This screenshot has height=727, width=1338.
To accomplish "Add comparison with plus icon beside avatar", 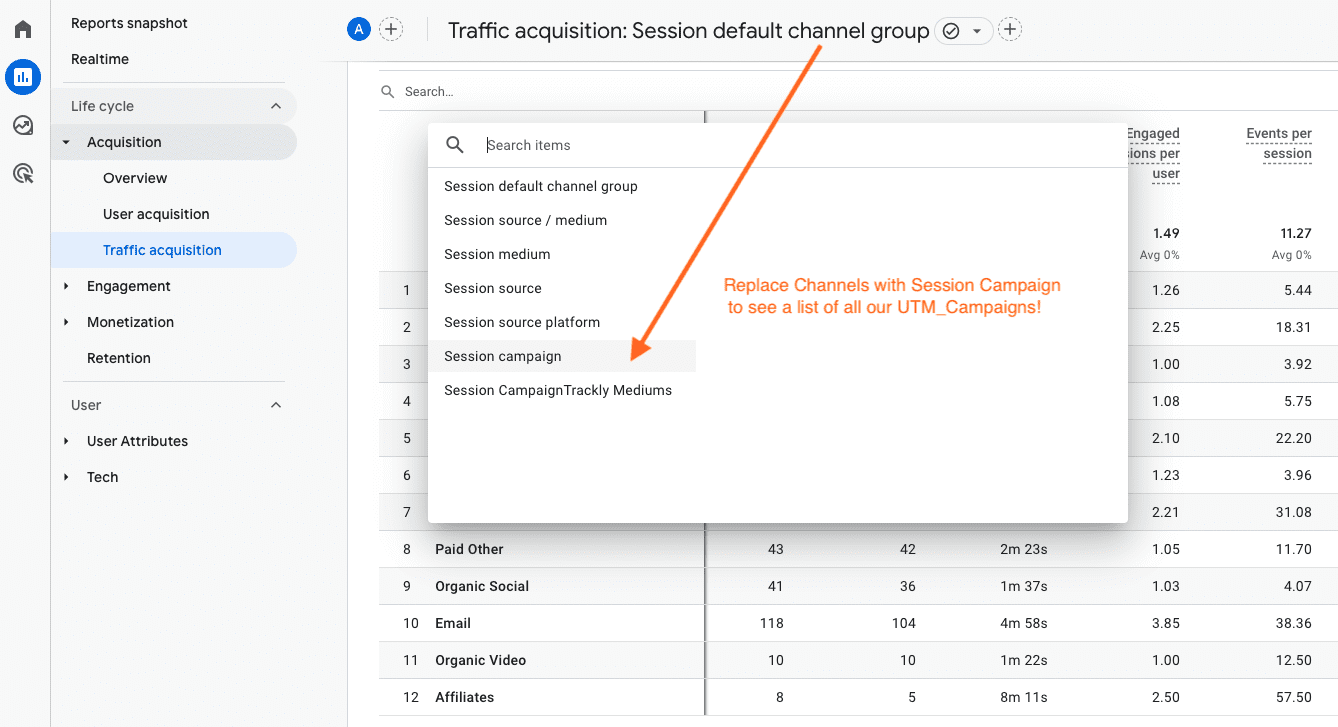I will [391, 30].
